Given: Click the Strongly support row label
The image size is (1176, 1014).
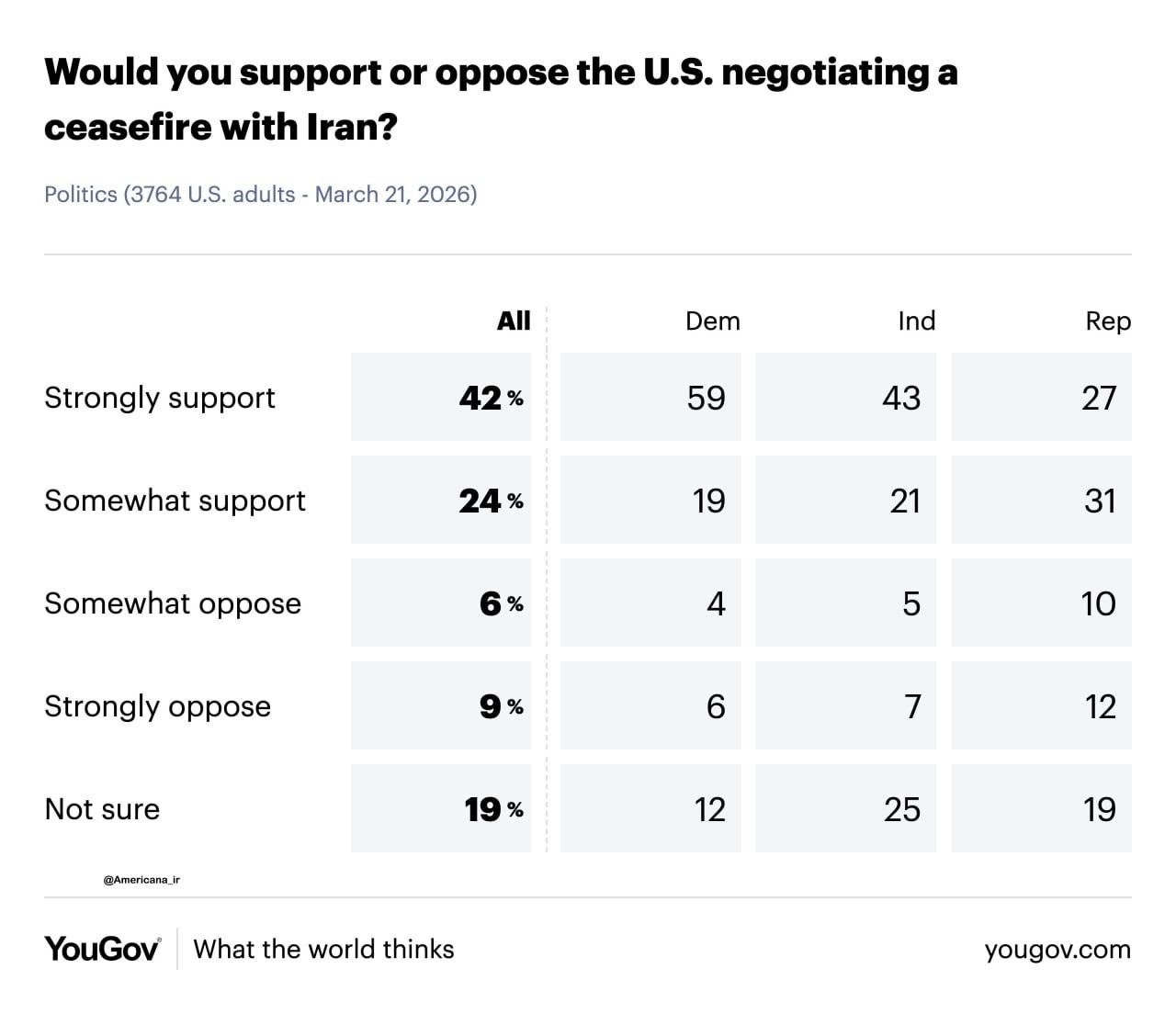Looking at the screenshot, I should click(x=160, y=398).
